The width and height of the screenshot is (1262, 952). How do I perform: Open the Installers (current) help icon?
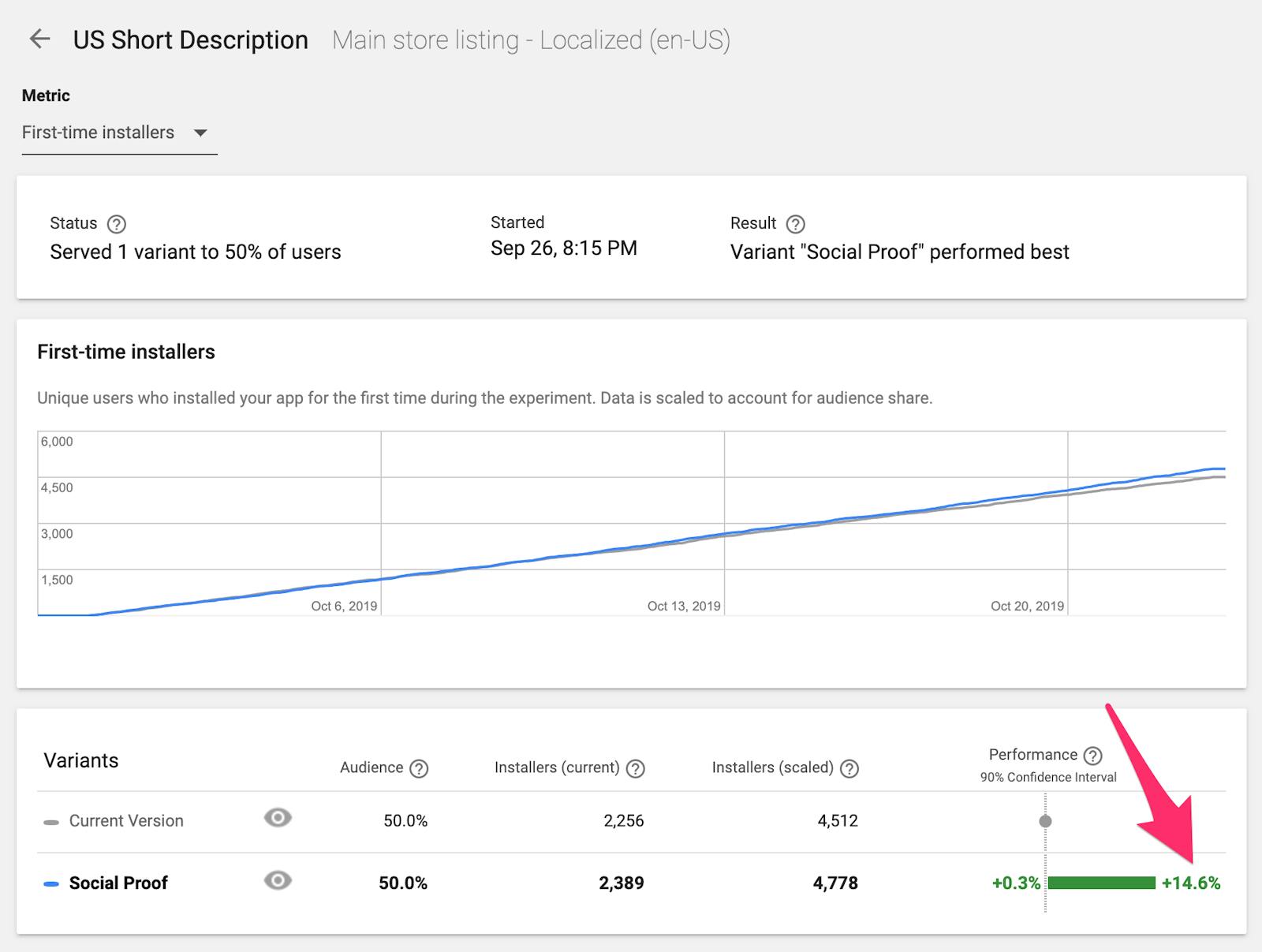click(636, 768)
